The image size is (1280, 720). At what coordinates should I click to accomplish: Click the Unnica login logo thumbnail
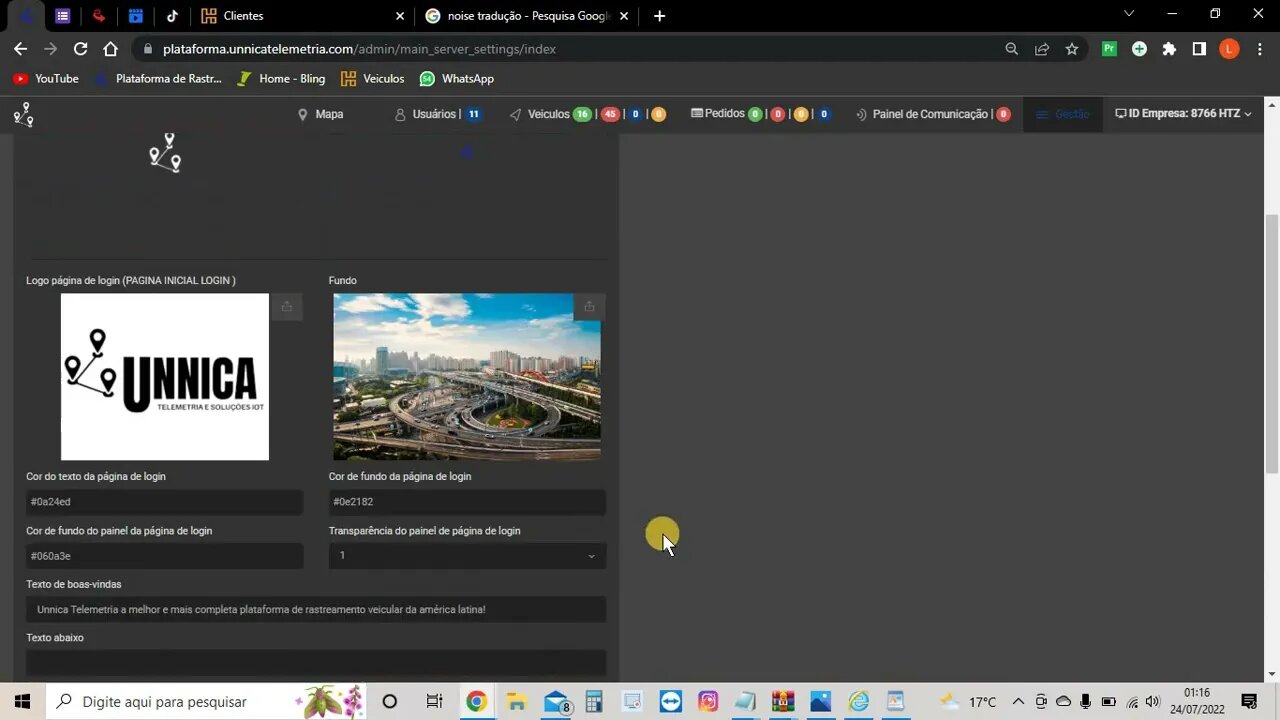point(165,377)
